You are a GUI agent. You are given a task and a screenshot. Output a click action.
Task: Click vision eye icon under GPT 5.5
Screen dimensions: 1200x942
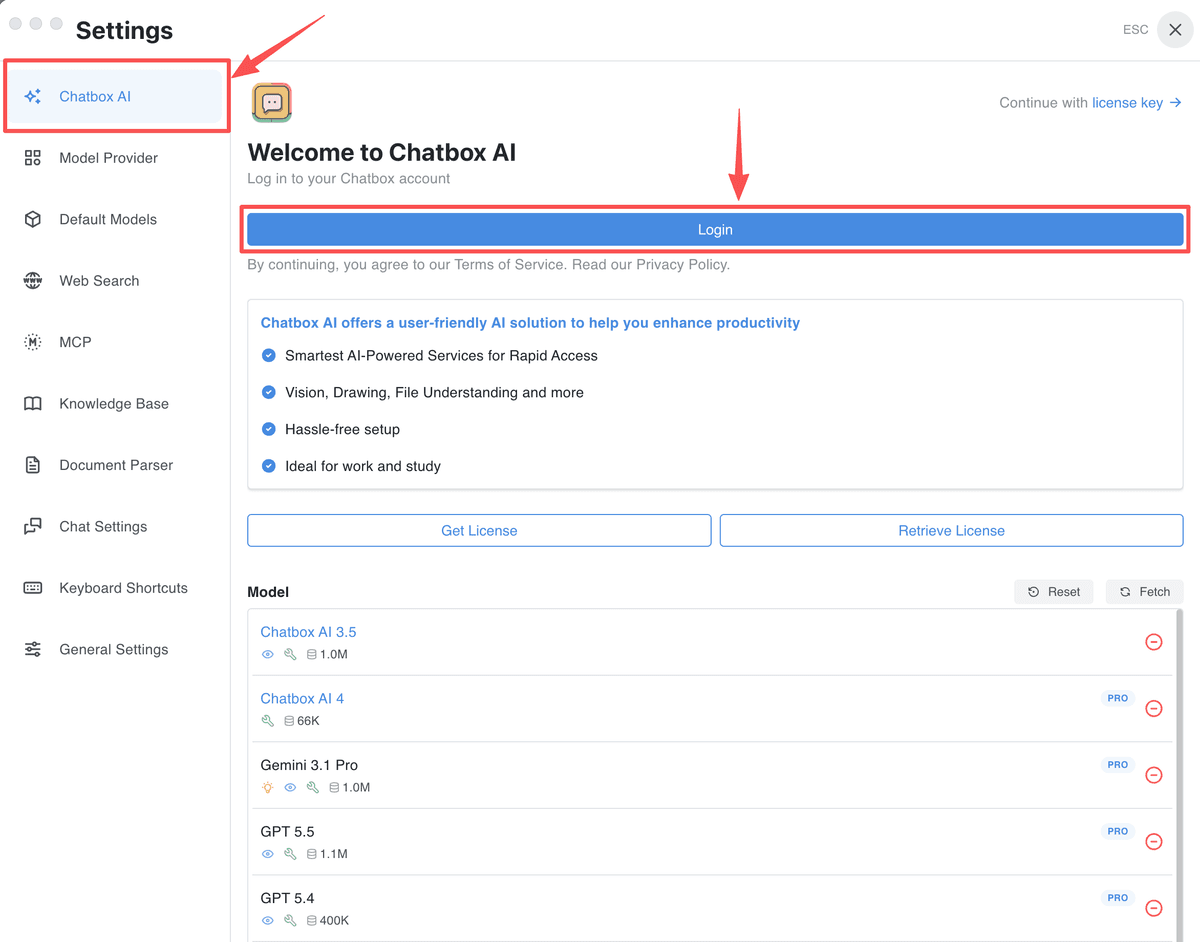click(x=268, y=854)
